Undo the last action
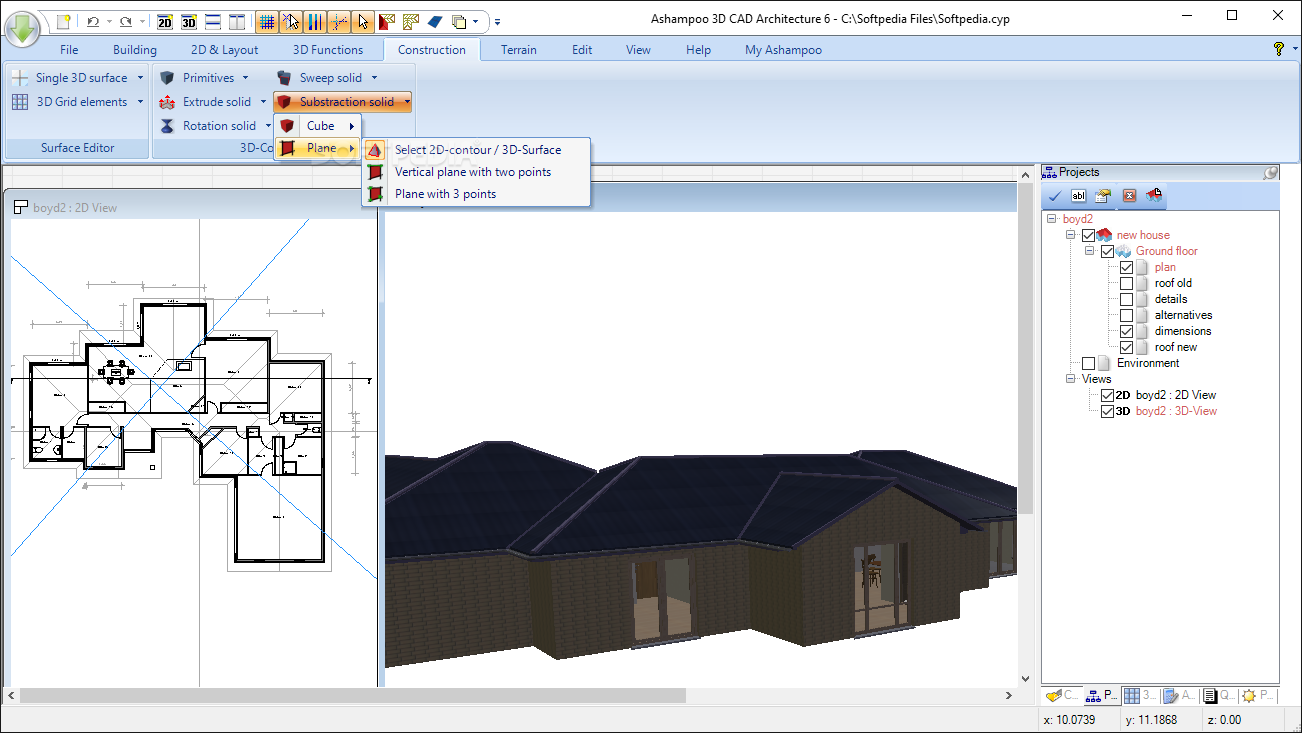The image size is (1302, 733). point(93,21)
